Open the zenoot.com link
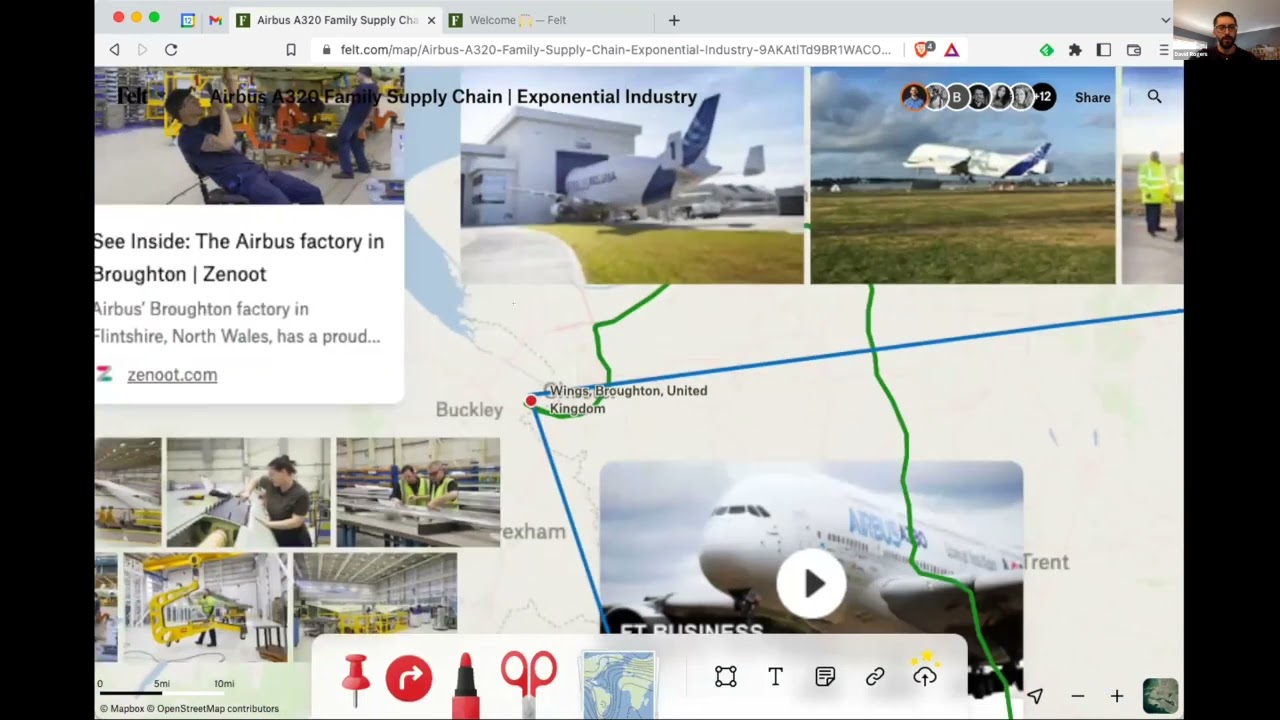1280x720 pixels. point(172,375)
